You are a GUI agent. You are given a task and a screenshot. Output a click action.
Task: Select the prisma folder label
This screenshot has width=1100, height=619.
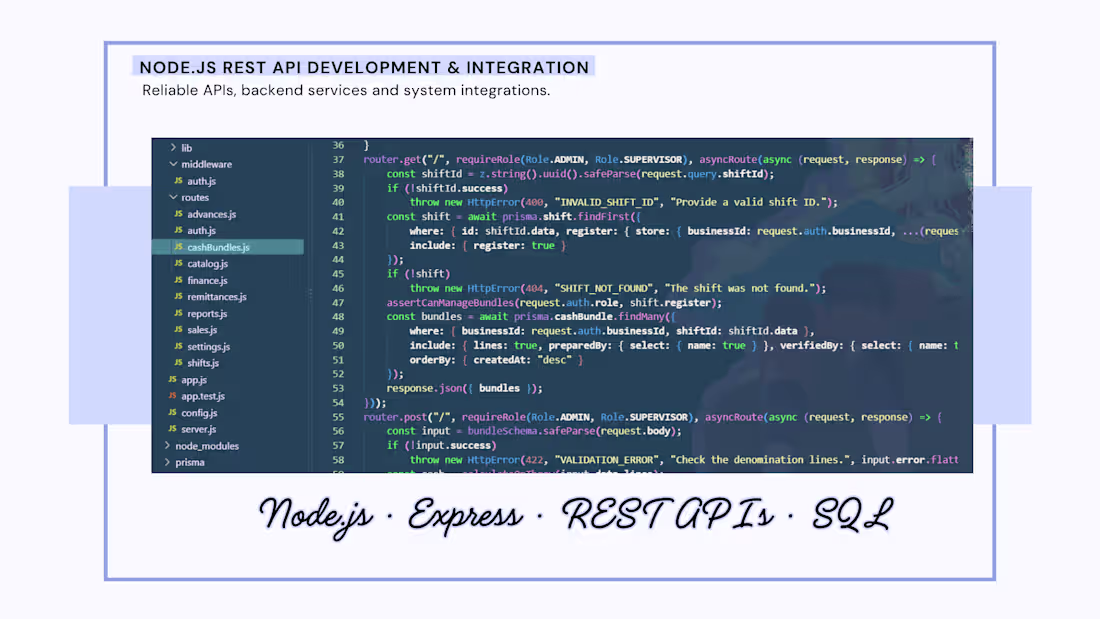click(x=190, y=462)
